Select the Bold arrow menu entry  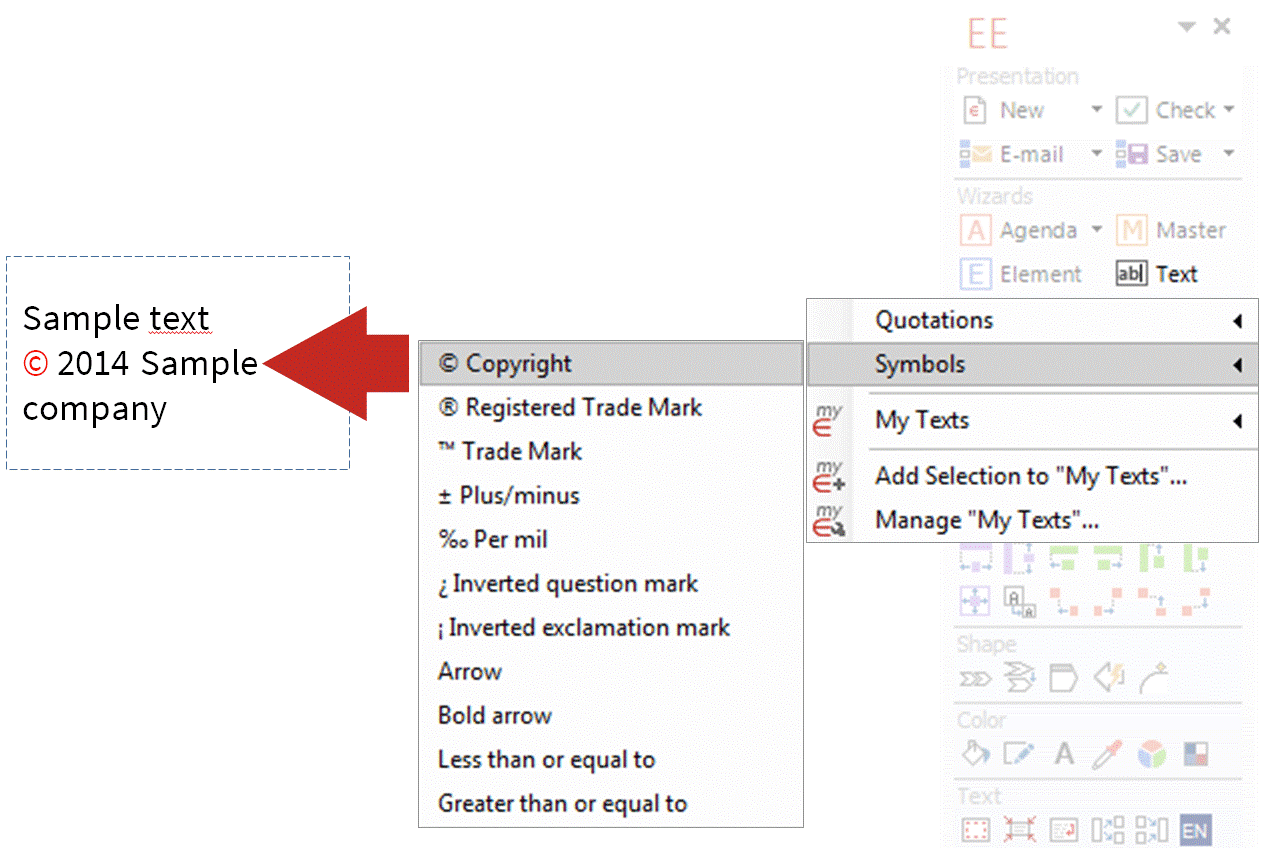(611, 716)
